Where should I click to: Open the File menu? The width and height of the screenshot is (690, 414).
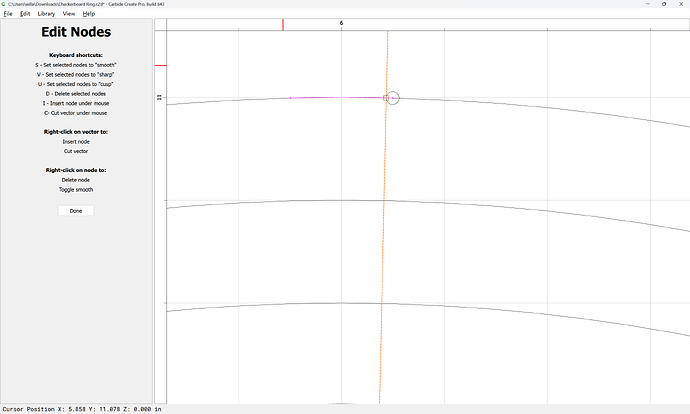(8, 14)
